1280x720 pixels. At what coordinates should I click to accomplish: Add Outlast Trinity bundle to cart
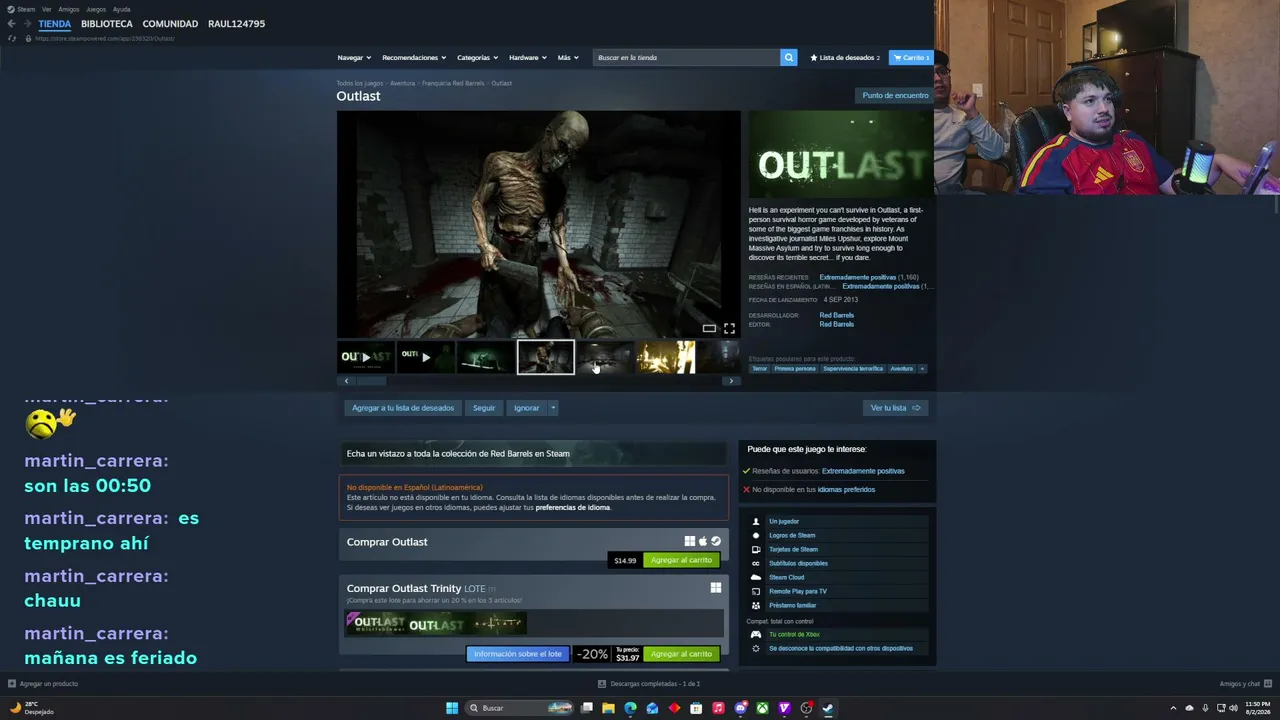[x=681, y=654]
